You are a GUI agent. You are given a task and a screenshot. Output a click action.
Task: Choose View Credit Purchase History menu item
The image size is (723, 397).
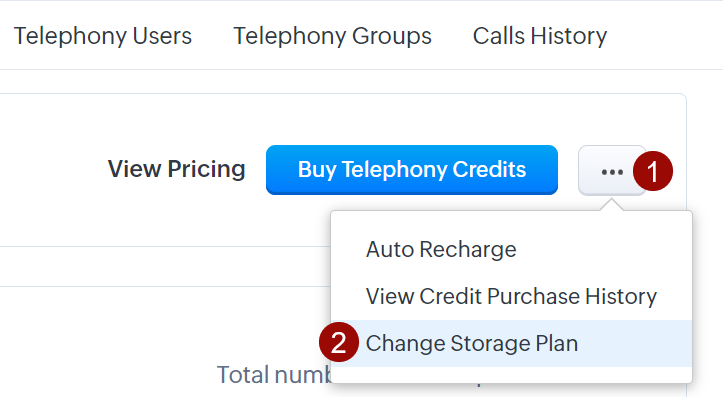pos(511,296)
